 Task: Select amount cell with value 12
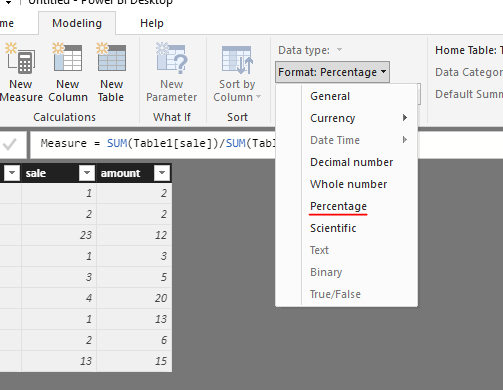point(134,235)
